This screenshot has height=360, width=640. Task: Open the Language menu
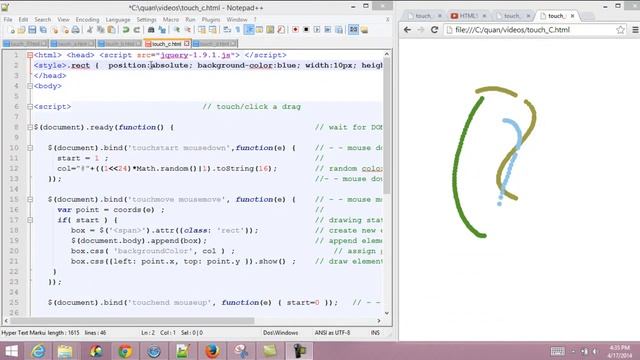[118, 20]
